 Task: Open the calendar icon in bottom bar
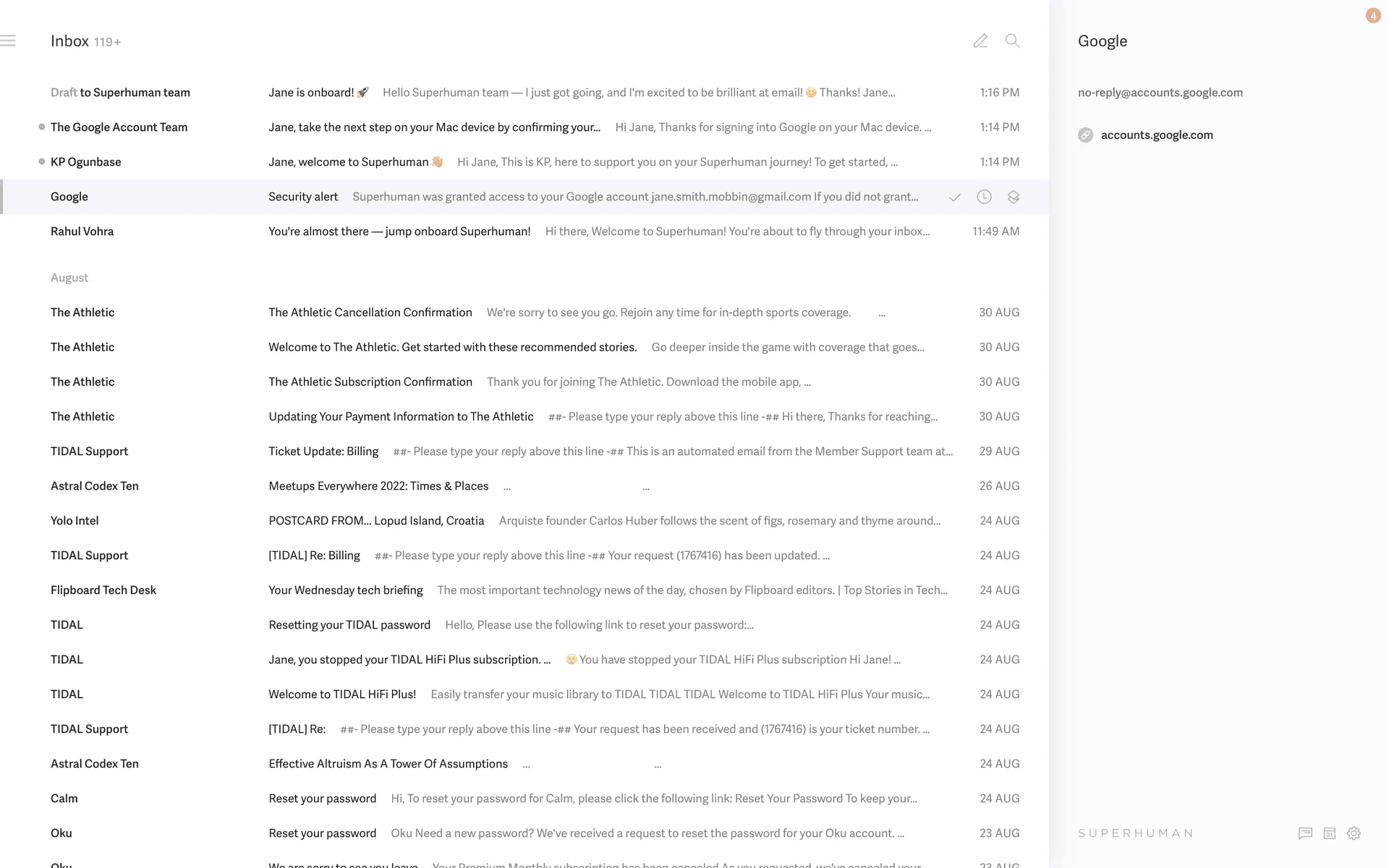tap(1330, 833)
